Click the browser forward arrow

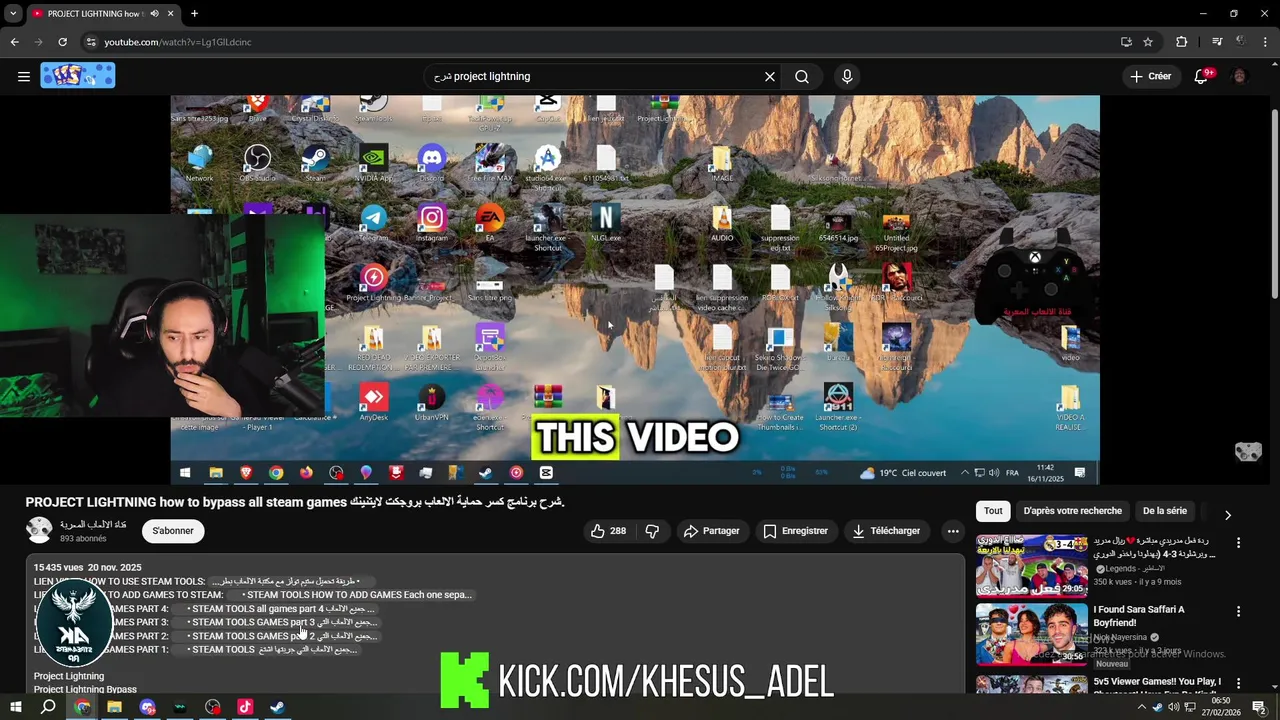point(38,42)
